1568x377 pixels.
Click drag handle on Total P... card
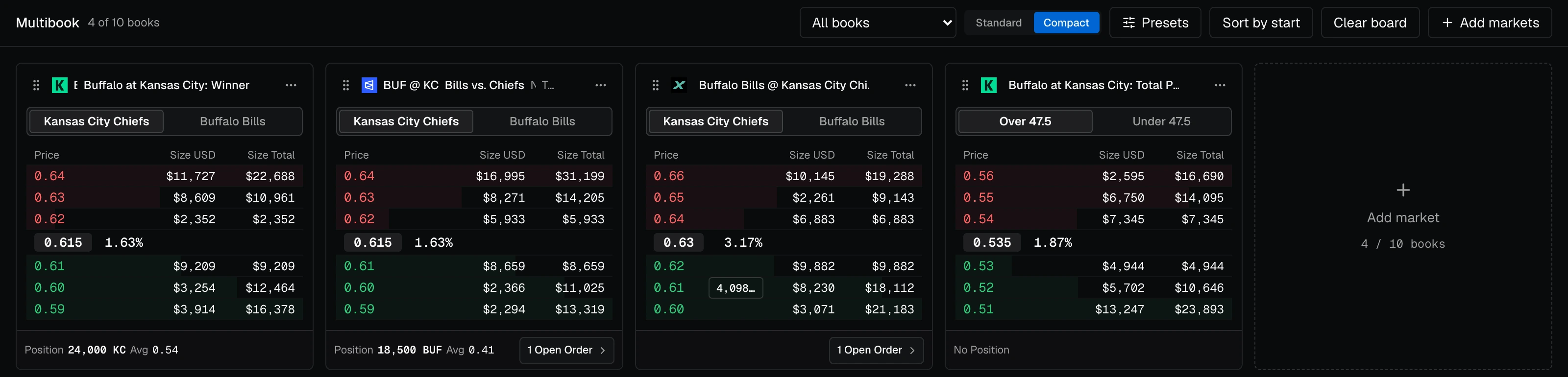[965, 85]
